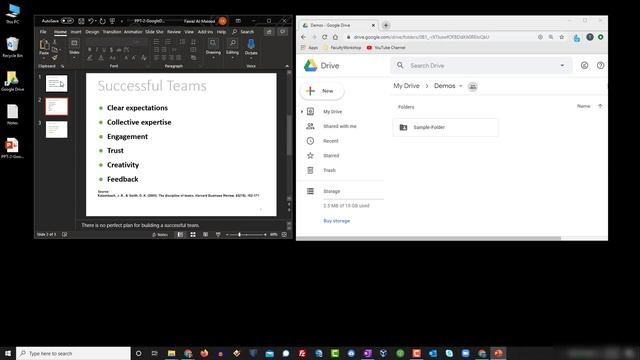The image size is (640, 360).
Task: Switch to the Insert ribbon tab
Action: [76, 32]
